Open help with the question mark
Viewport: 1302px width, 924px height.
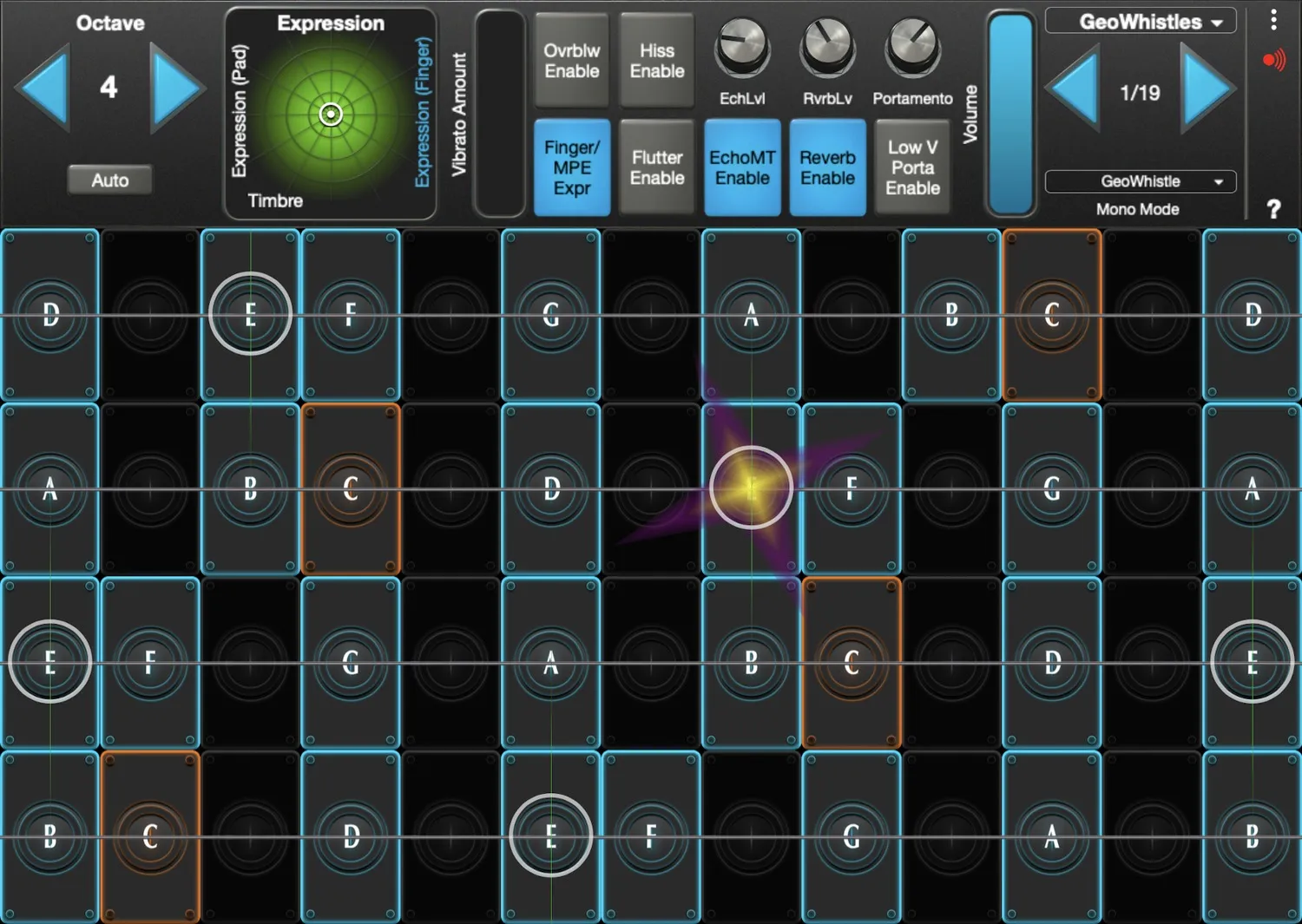point(1273,209)
